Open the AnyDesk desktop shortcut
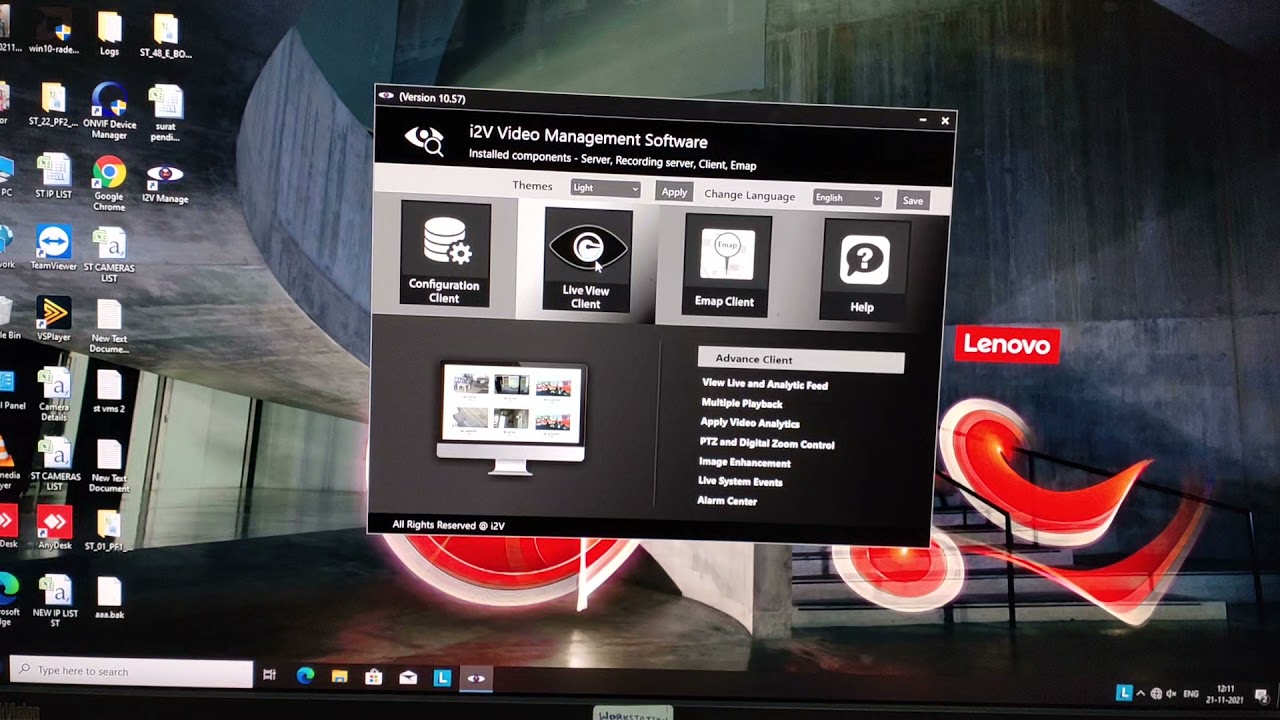Screen dimensions: 1280x720 [x=54, y=529]
